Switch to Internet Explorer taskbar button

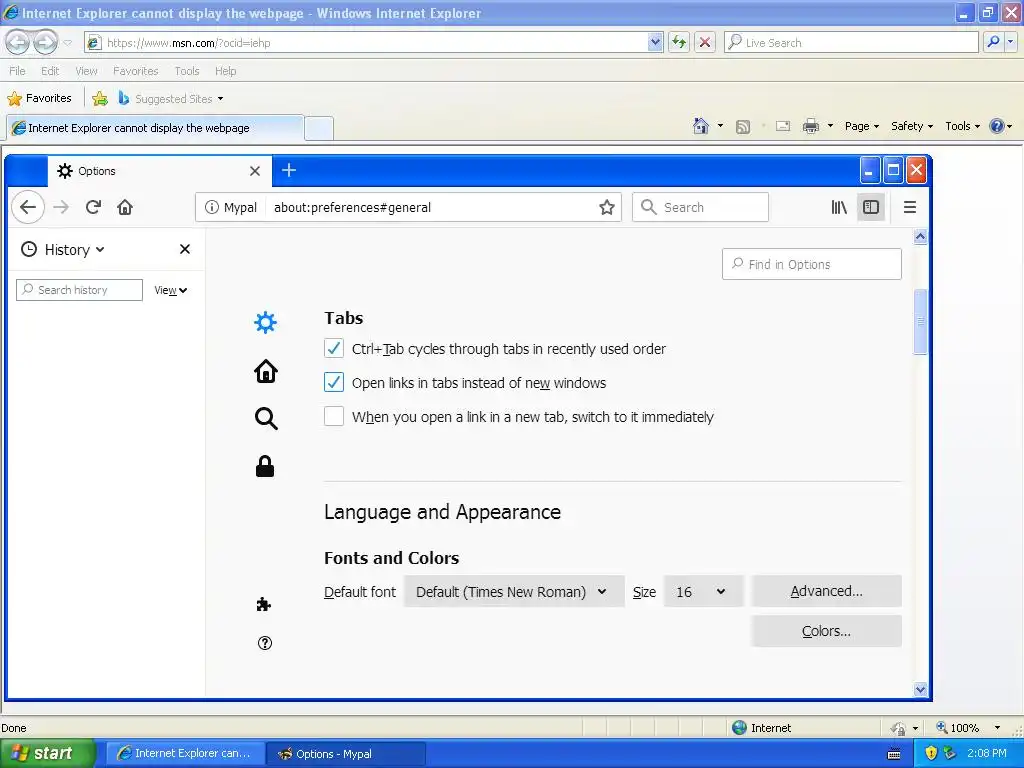coord(185,754)
